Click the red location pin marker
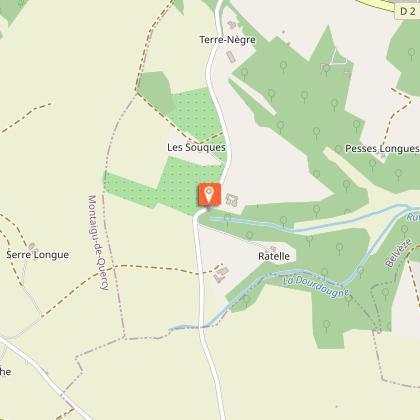Image resolution: width=420 pixels, height=420 pixels. [x=209, y=194]
